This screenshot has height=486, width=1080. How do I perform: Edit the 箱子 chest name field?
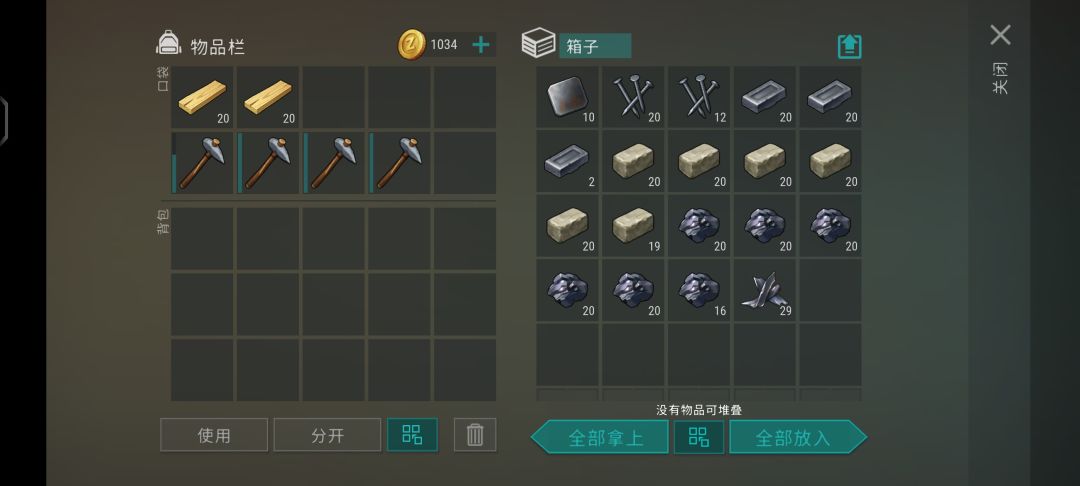pos(595,46)
